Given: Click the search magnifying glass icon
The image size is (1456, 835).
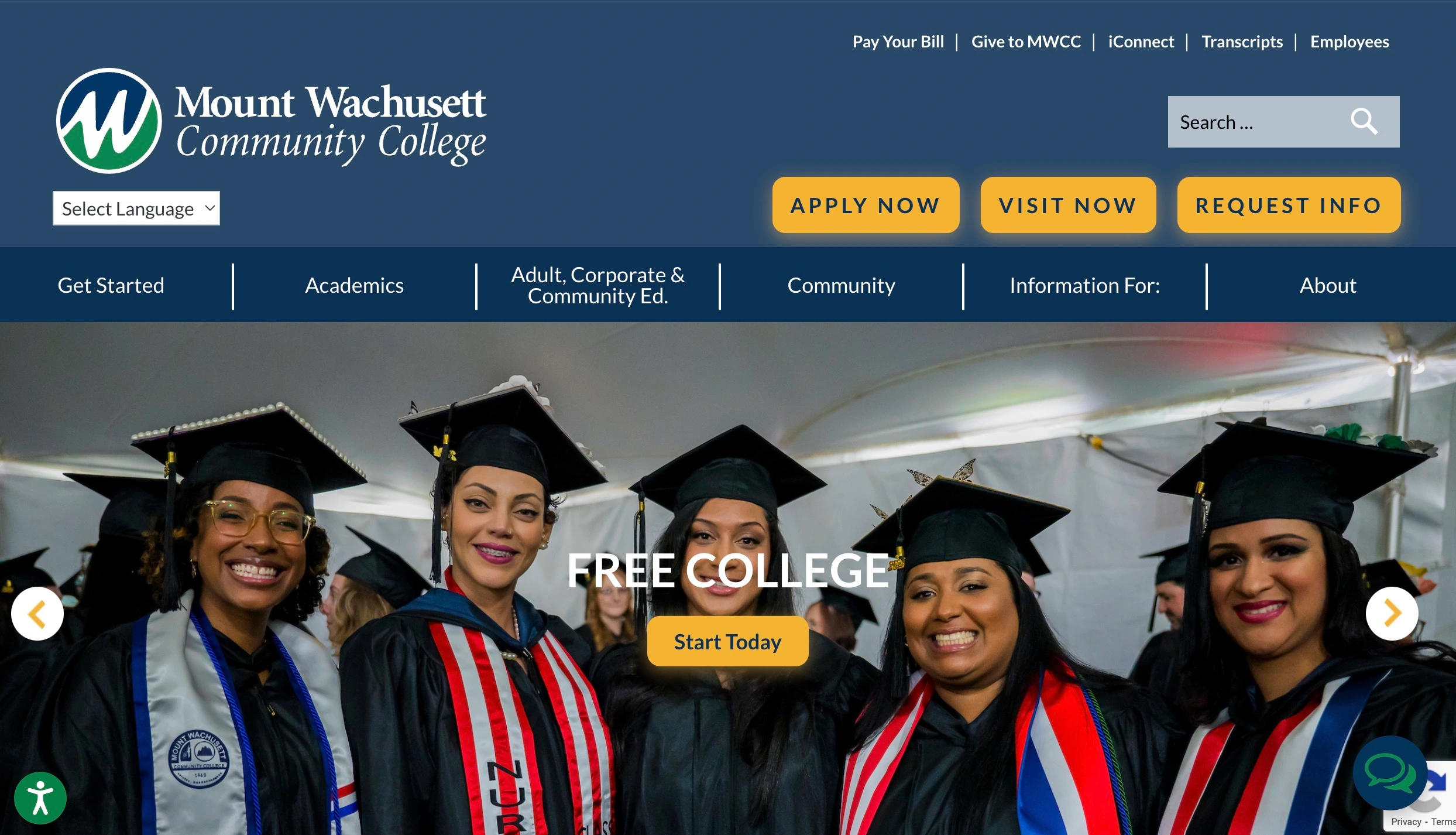Looking at the screenshot, I should 1364,122.
